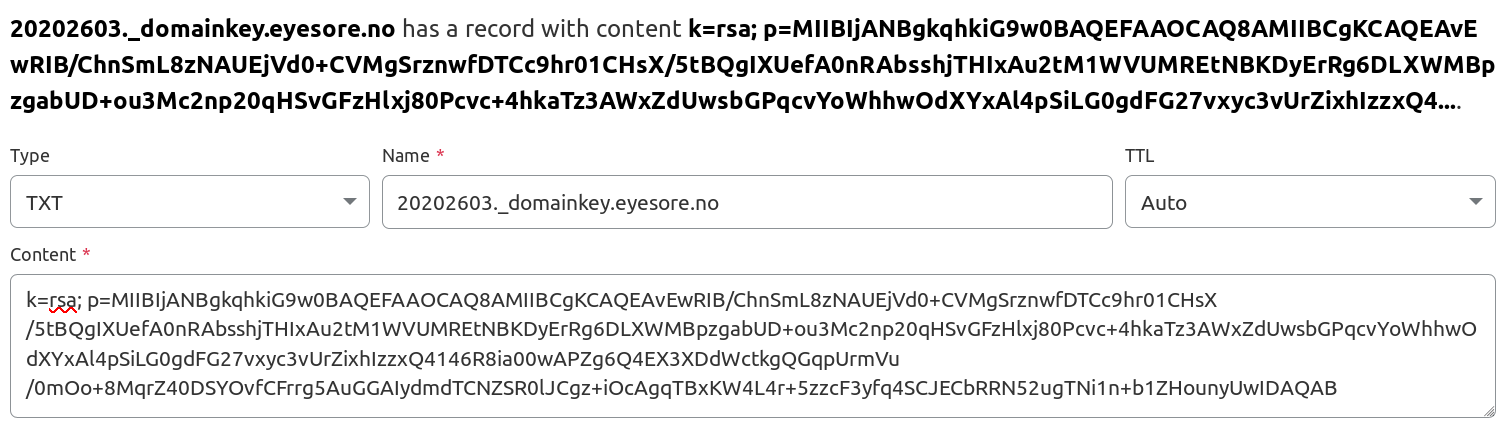Place the cursor at the end of IDAQAB in Content

pyautogui.click(x=1337, y=388)
